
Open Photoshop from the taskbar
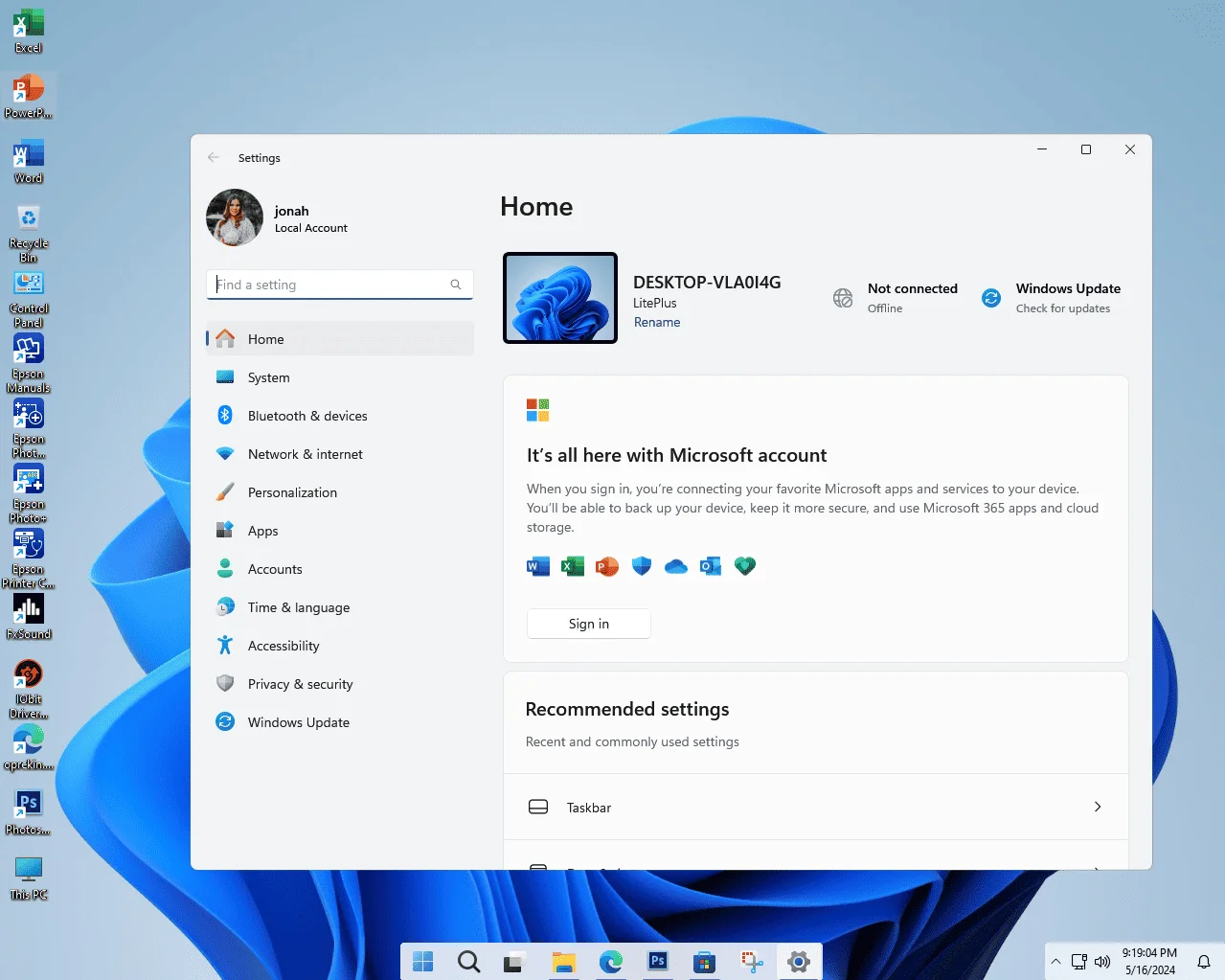658,961
